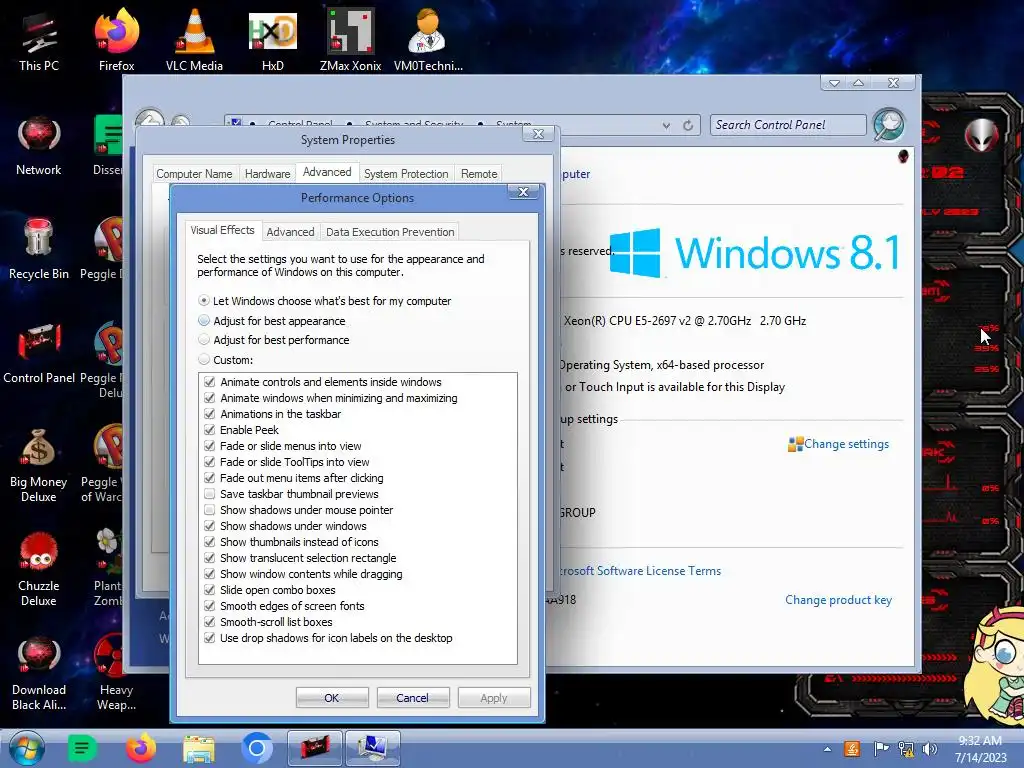Select Adjust for best performance
Image resolution: width=1024 pixels, height=768 pixels.
tap(274, 340)
